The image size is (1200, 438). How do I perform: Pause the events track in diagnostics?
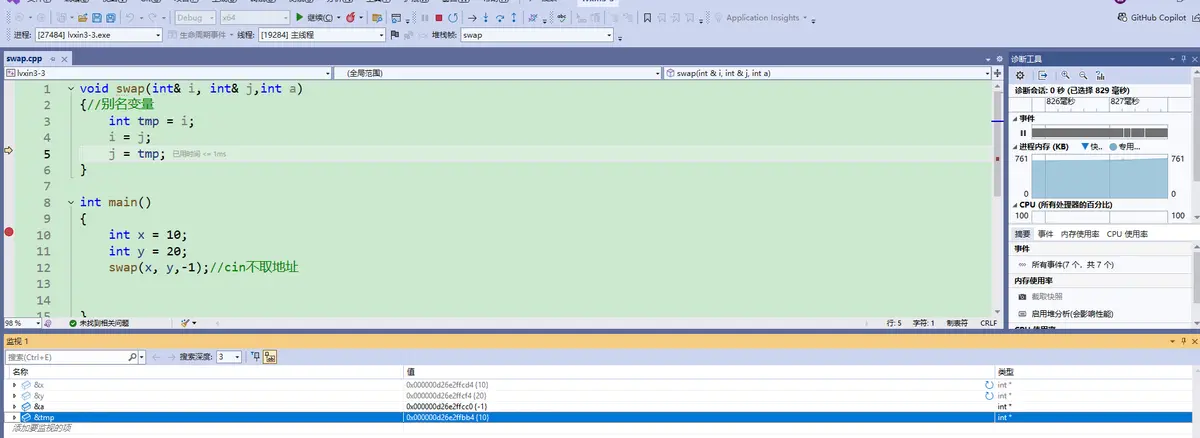click(x=1022, y=132)
